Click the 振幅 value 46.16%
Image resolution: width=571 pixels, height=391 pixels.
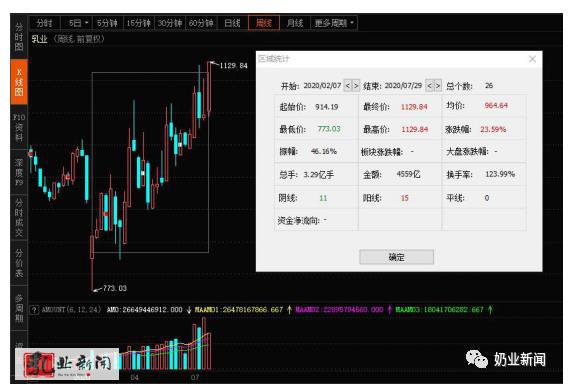pos(324,151)
